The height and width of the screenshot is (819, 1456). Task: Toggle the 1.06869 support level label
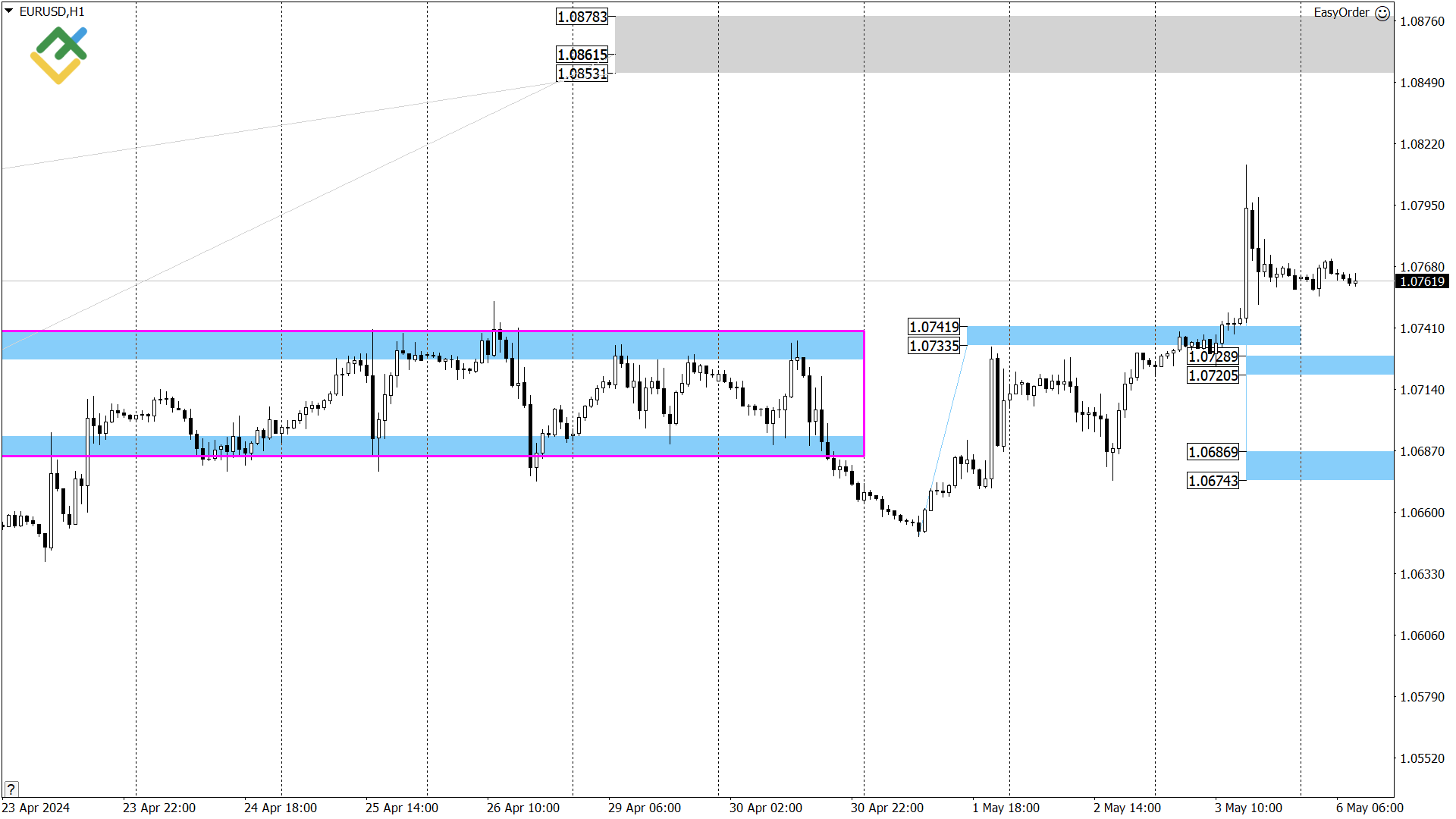click(1213, 451)
